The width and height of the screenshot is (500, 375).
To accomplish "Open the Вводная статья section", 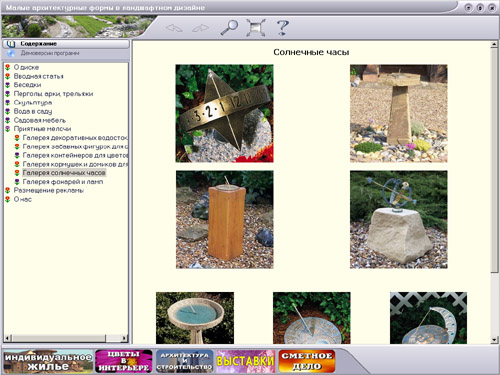I will [x=39, y=76].
